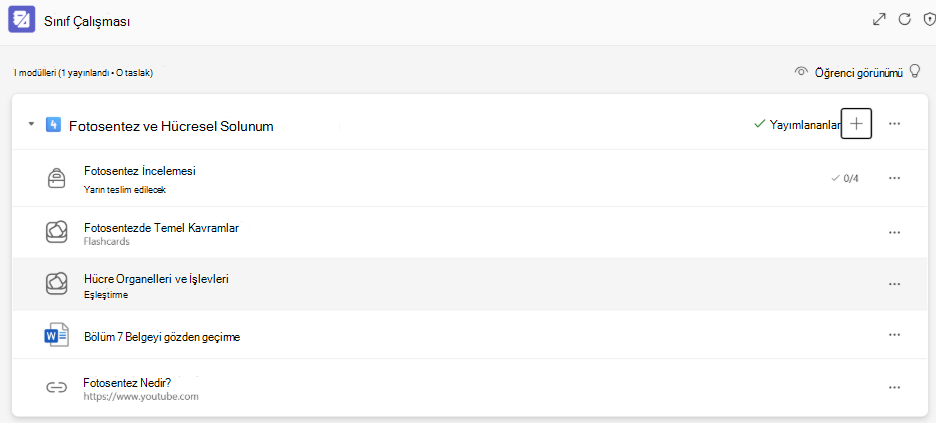This screenshot has width=936, height=423.
Task: Refresh the Sınıf Çalışması page
Action: (x=905, y=19)
